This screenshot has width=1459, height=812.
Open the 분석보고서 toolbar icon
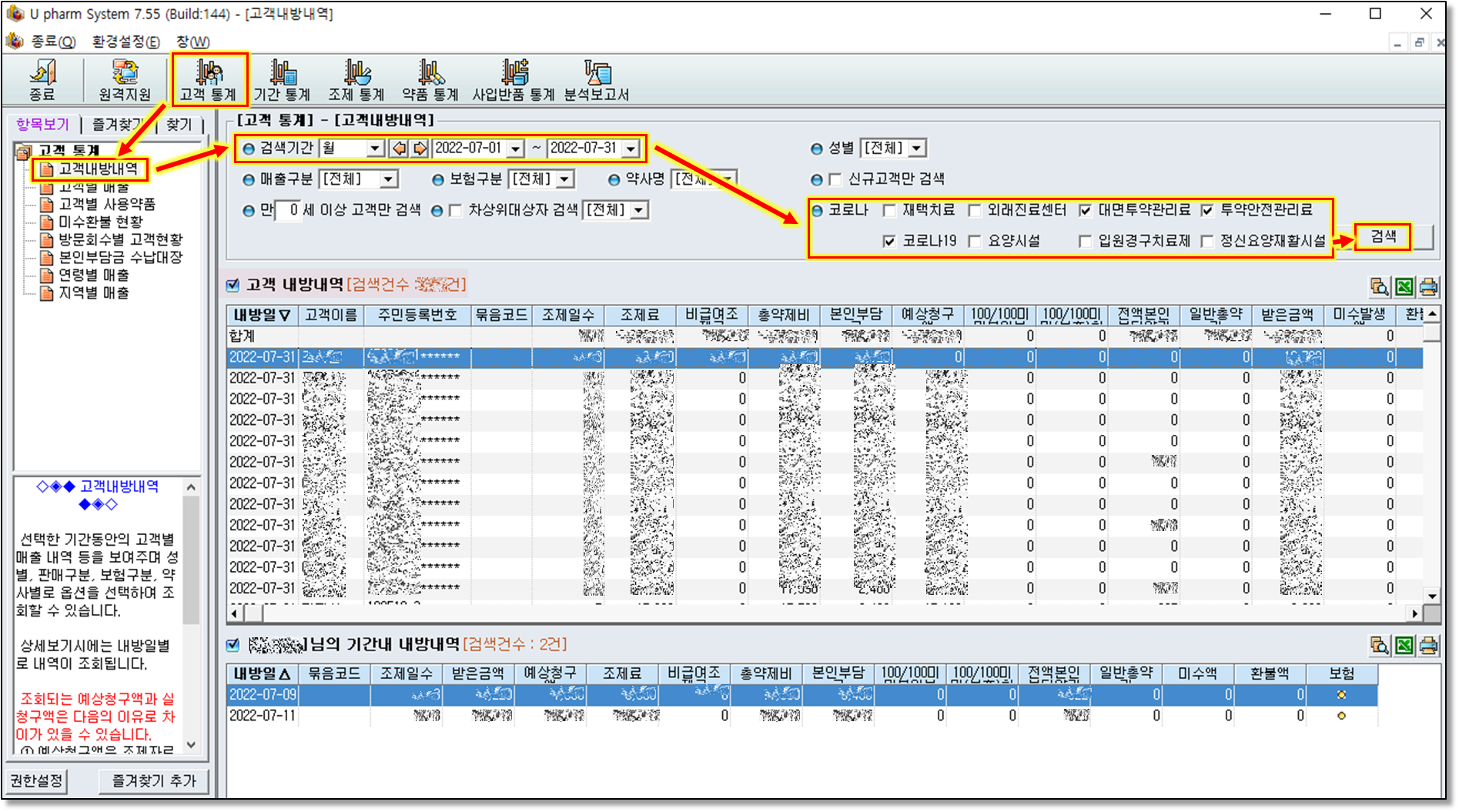(597, 79)
